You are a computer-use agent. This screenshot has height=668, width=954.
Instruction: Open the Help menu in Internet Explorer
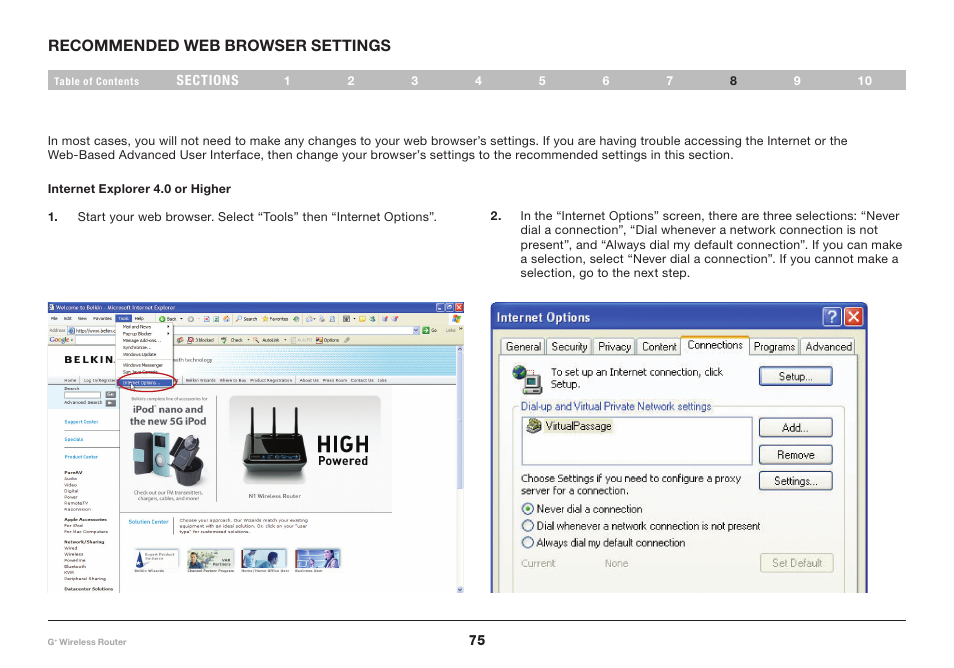[139, 318]
